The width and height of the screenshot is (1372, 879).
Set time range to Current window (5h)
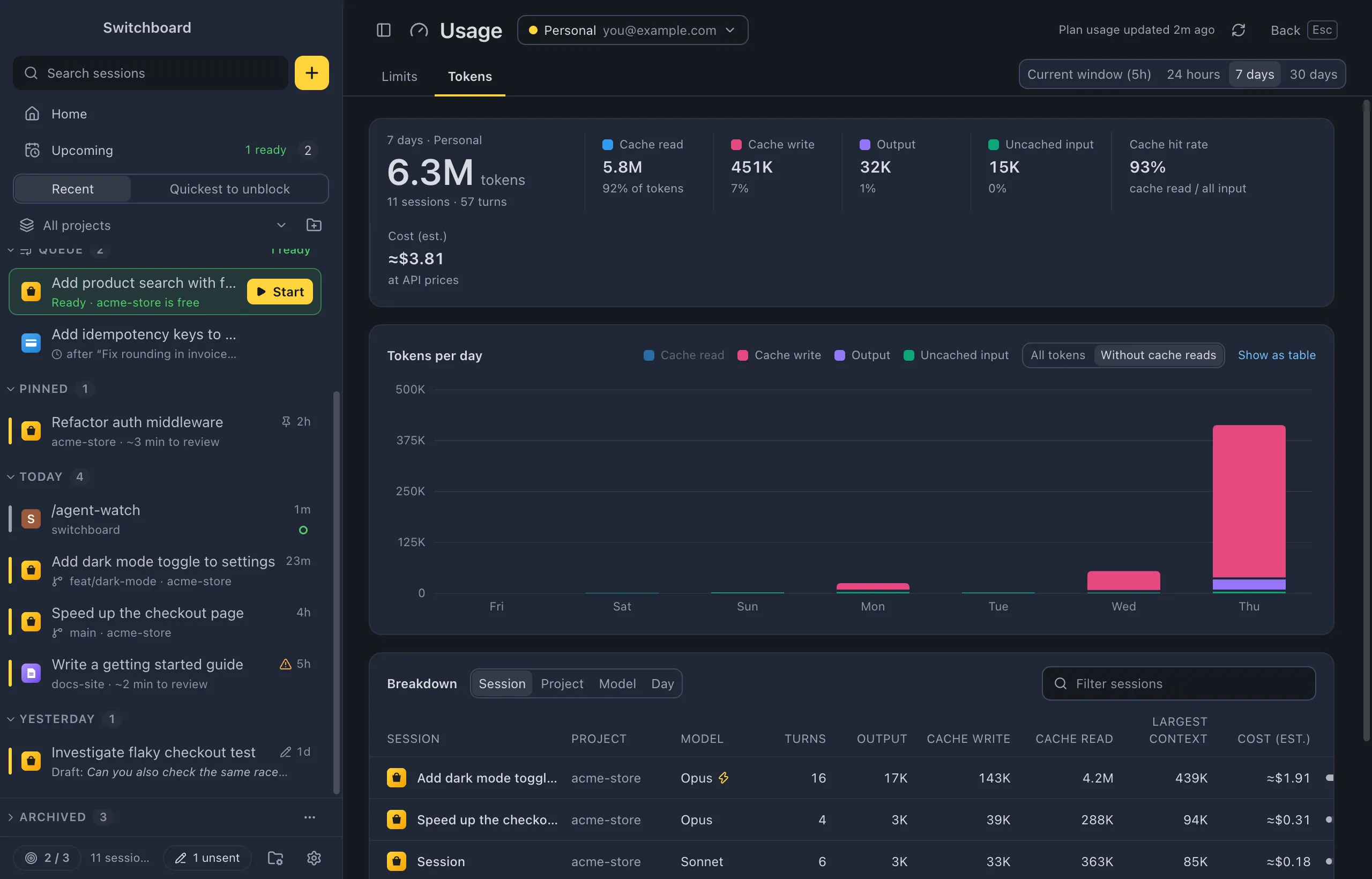(x=1089, y=74)
